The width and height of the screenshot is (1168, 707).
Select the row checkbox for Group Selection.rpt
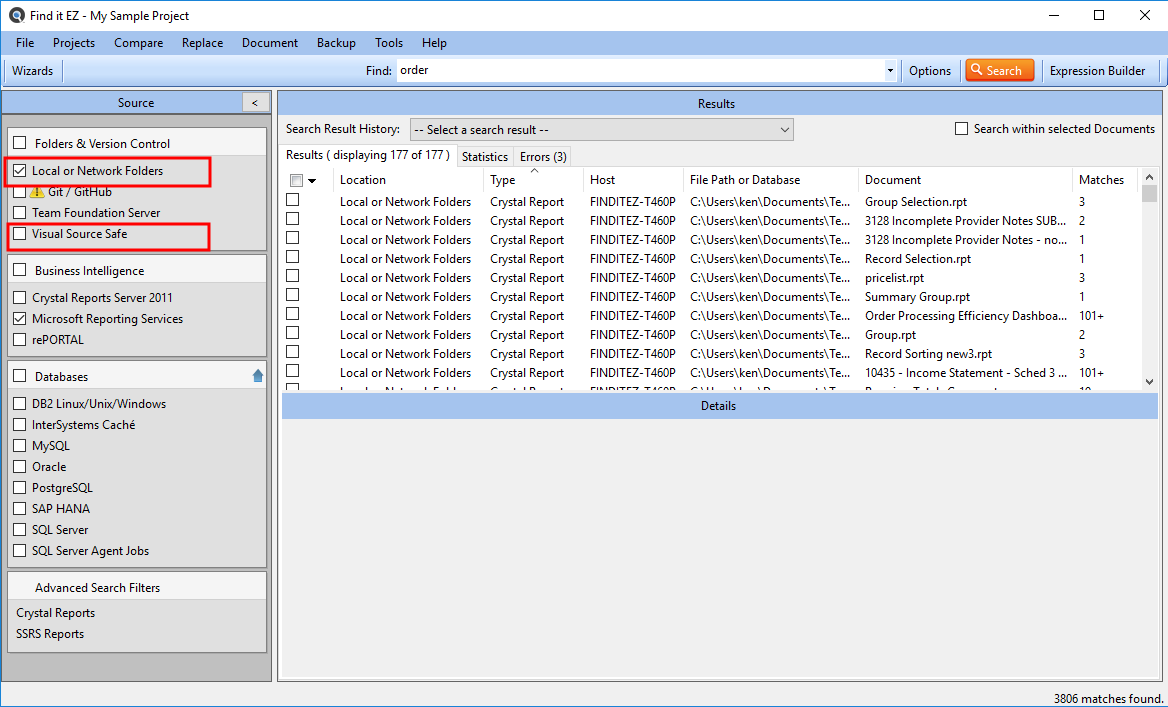(x=293, y=200)
